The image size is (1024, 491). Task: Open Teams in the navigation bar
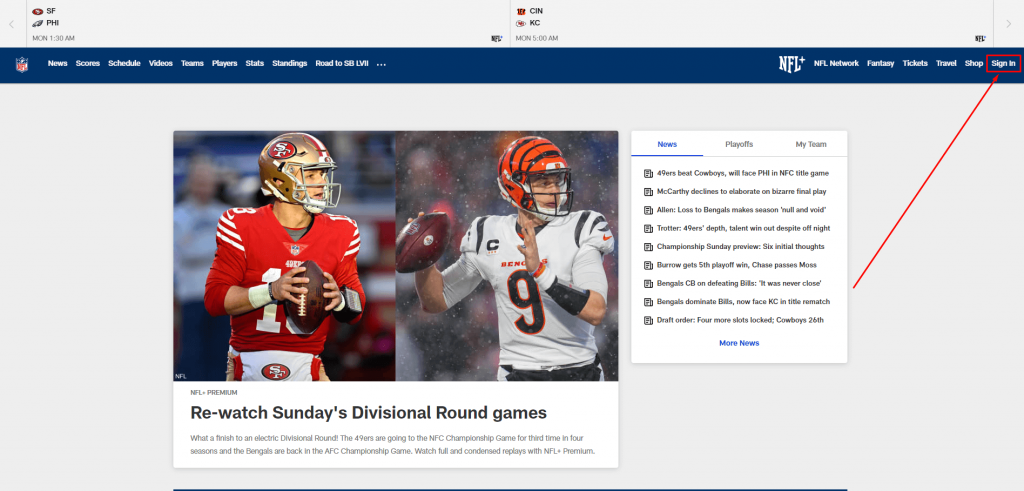[192, 63]
